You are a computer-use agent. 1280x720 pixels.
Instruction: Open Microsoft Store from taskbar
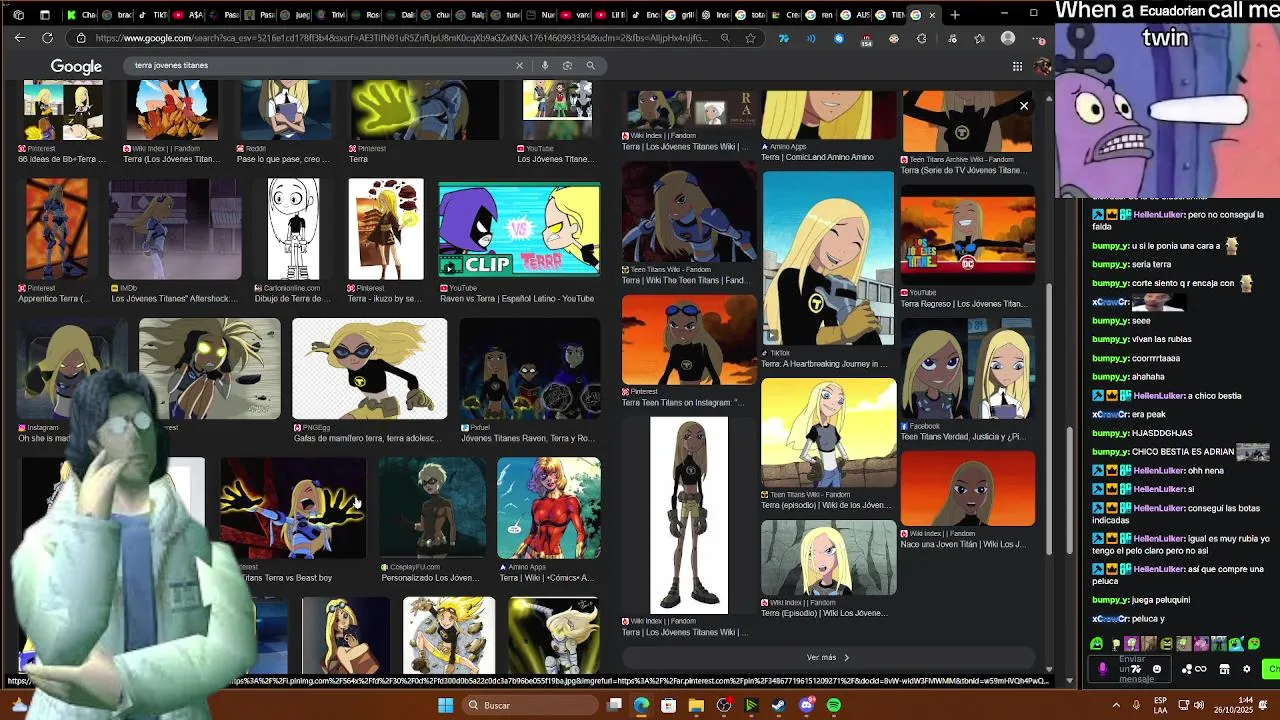pyautogui.click(x=669, y=705)
